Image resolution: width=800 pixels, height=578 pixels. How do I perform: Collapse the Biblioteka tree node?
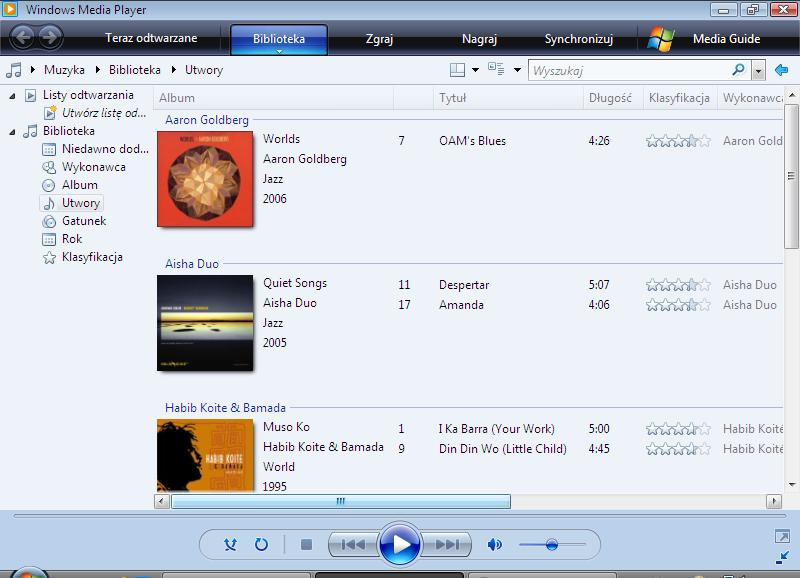click(12, 132)
